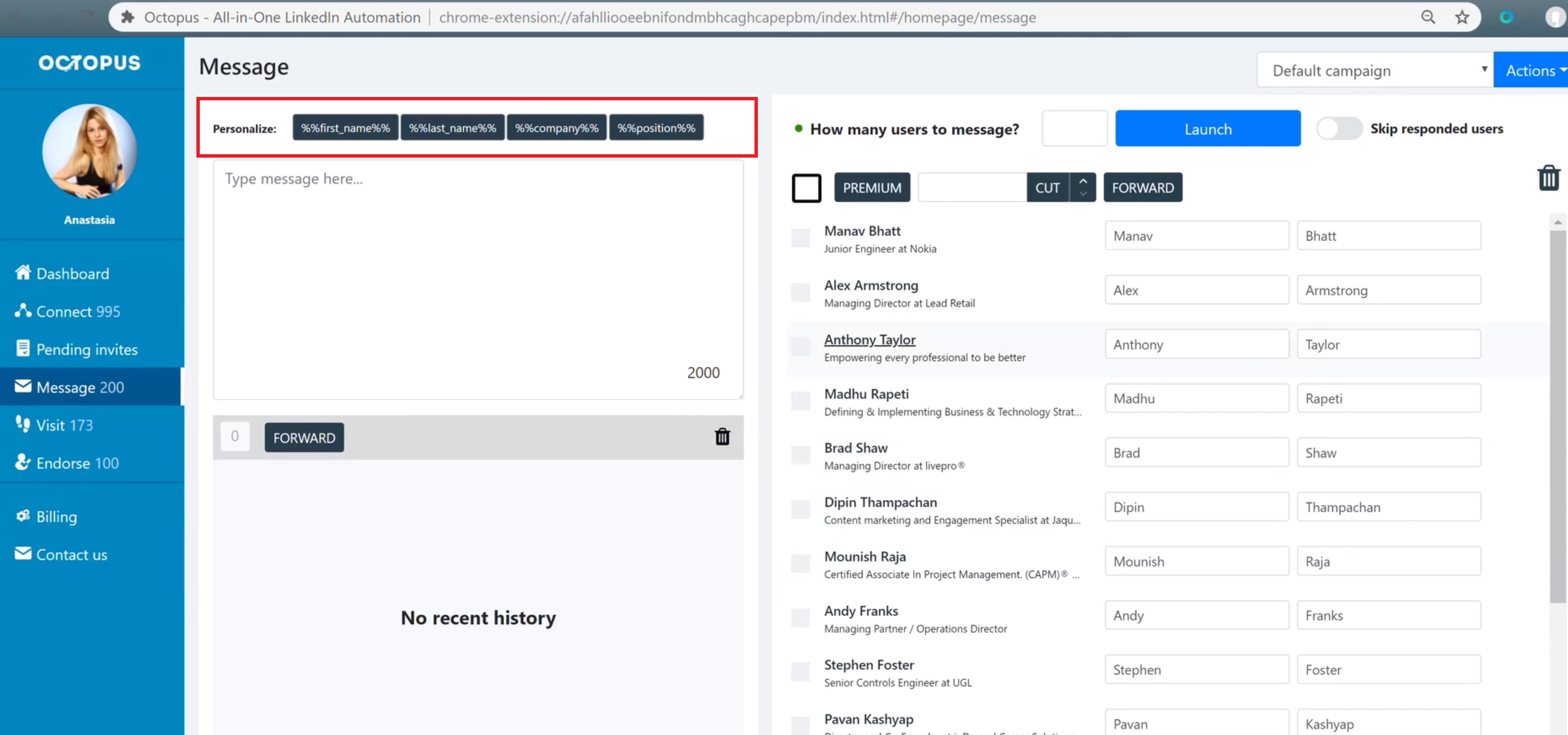This screenshot has height=735, width=1568.
Task: Tick the checkbox for Madhu Rapeti
Action: (x=800, y=400)
